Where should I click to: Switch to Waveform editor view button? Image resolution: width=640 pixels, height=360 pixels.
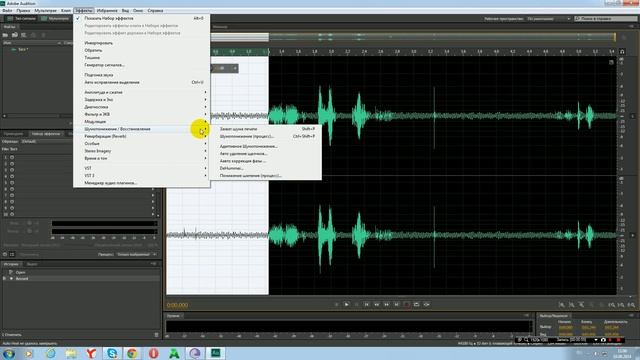[22, 18]
